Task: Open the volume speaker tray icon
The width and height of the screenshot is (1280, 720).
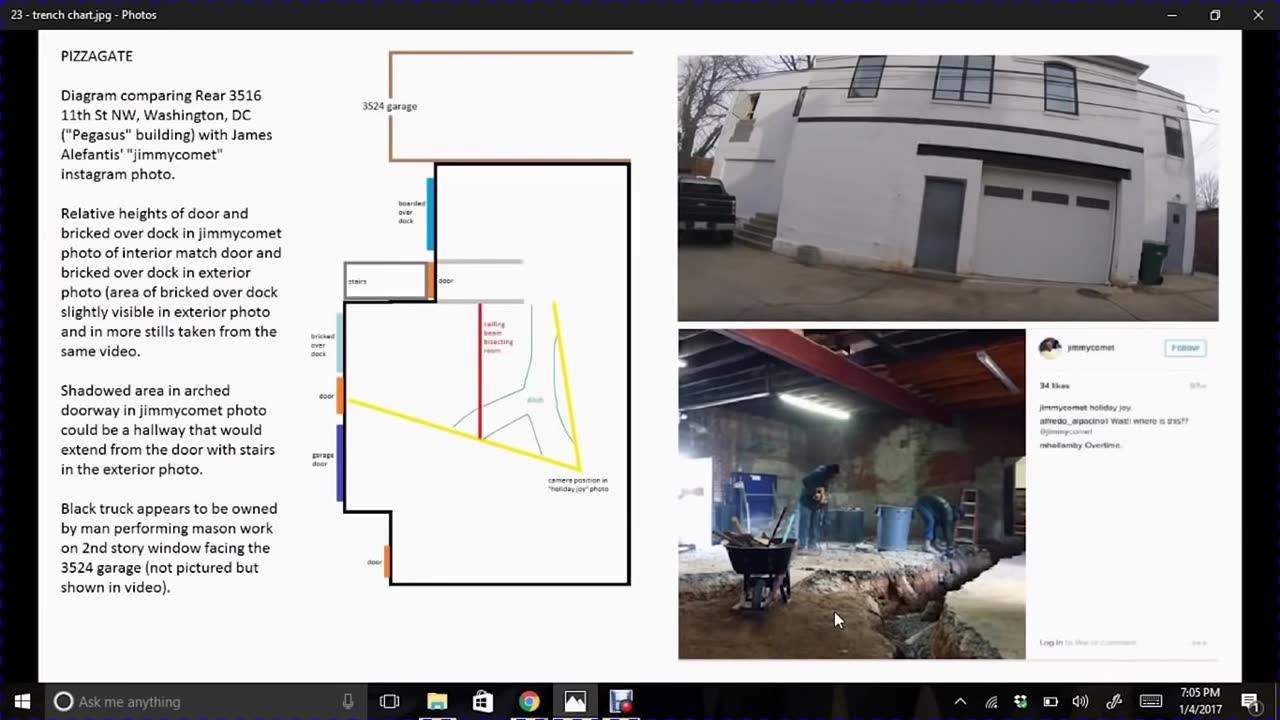Action: pyautogui.click(x=1080, y=701)
